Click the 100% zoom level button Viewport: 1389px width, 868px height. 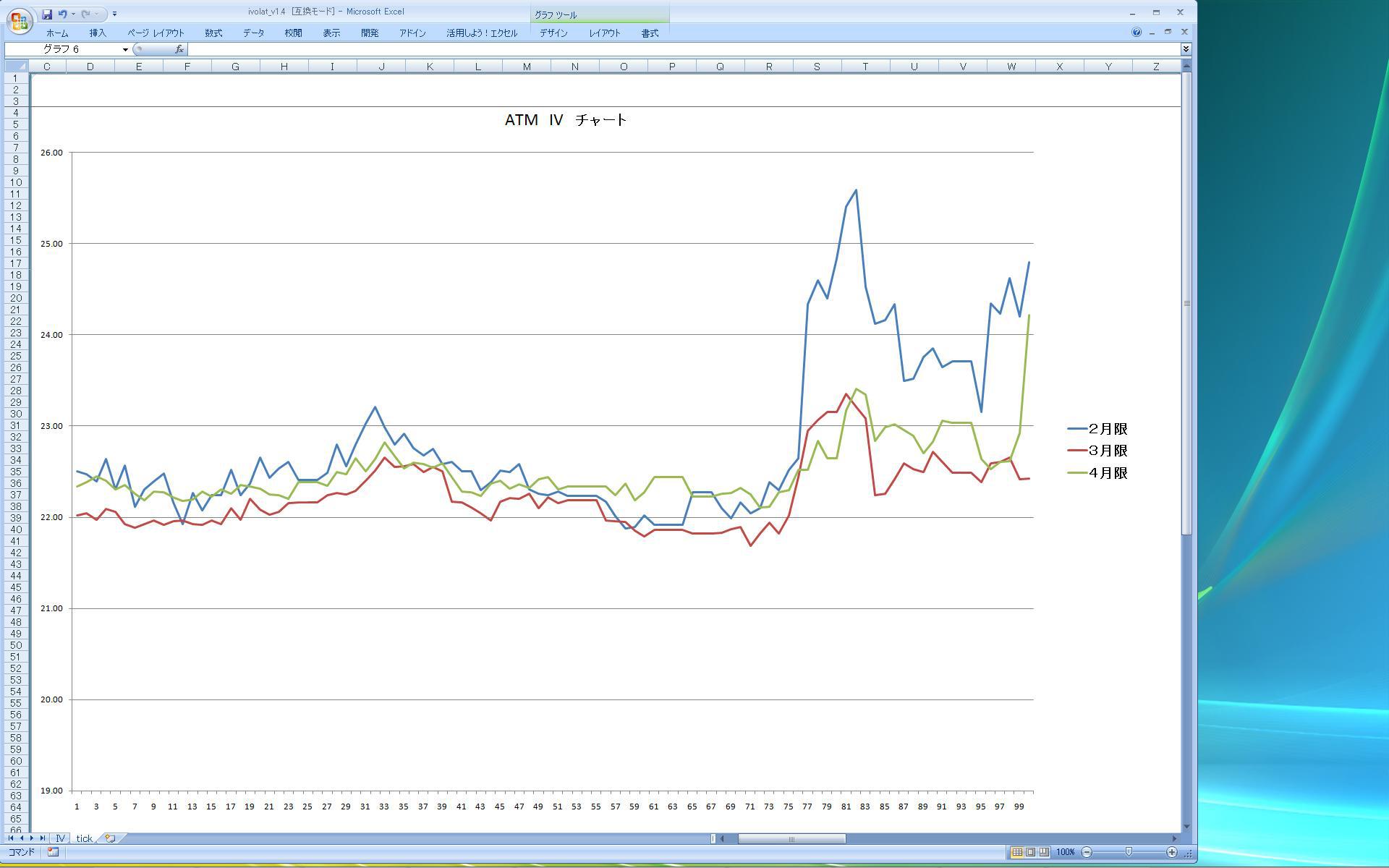click(1065, 852)
